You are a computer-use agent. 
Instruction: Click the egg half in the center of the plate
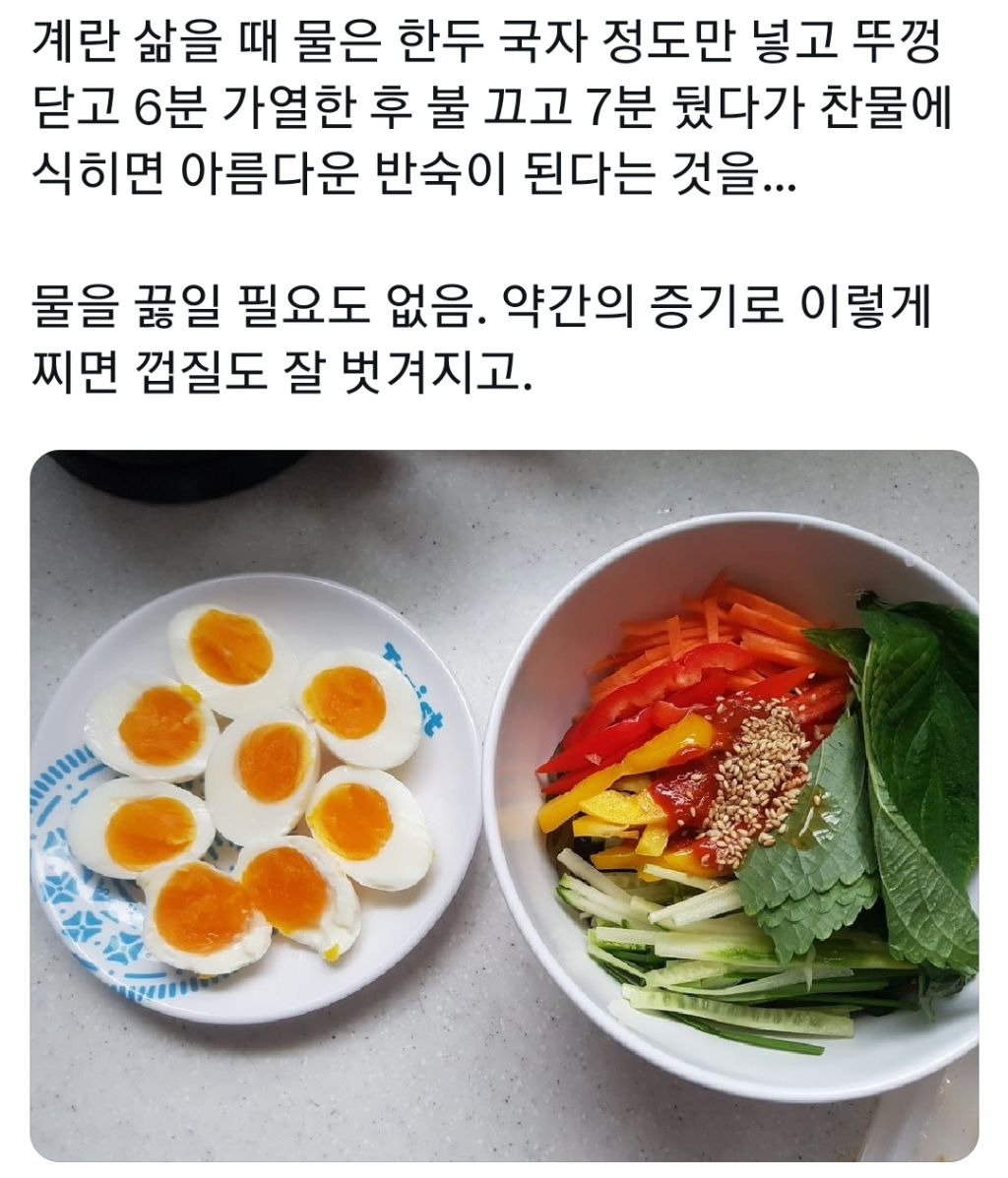pos(262,767)
